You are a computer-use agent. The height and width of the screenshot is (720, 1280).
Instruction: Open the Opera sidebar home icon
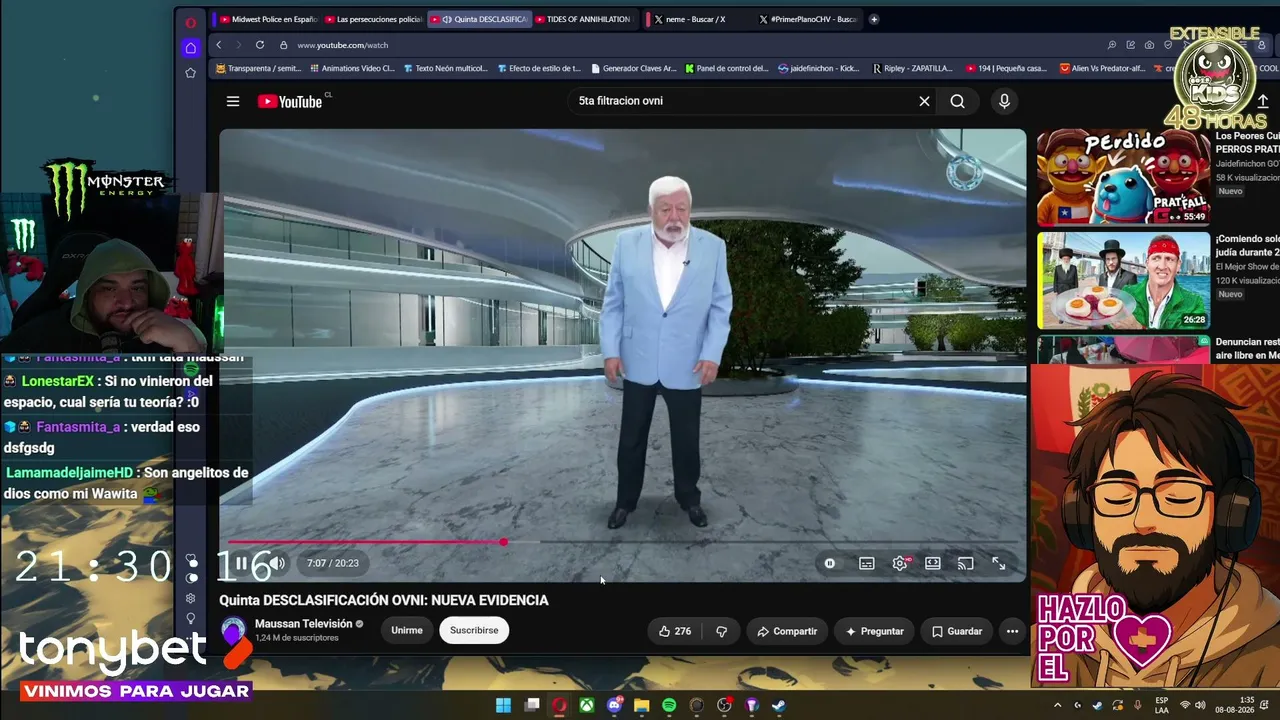[190, 48]
